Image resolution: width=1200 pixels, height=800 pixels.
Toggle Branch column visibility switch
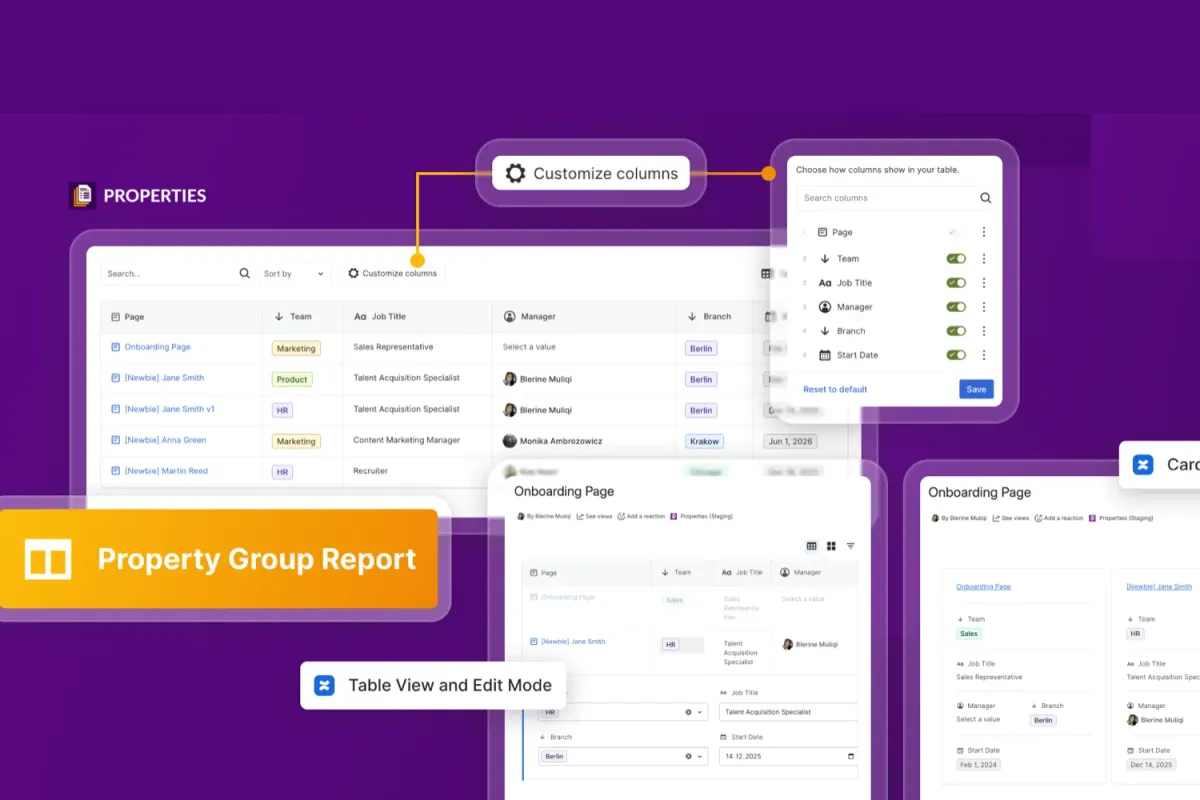[956, 331]
